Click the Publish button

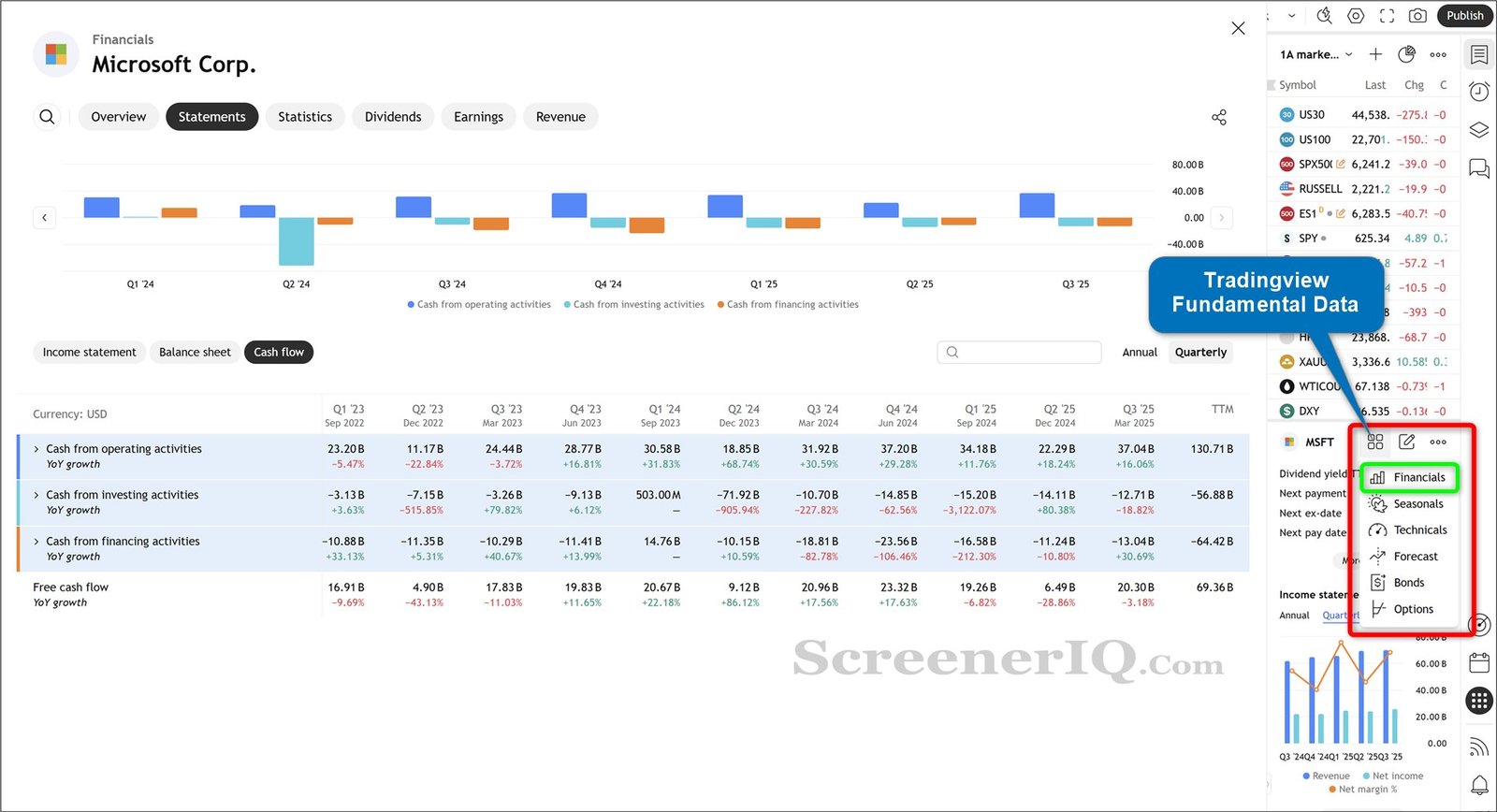(x=1465, y=15)
